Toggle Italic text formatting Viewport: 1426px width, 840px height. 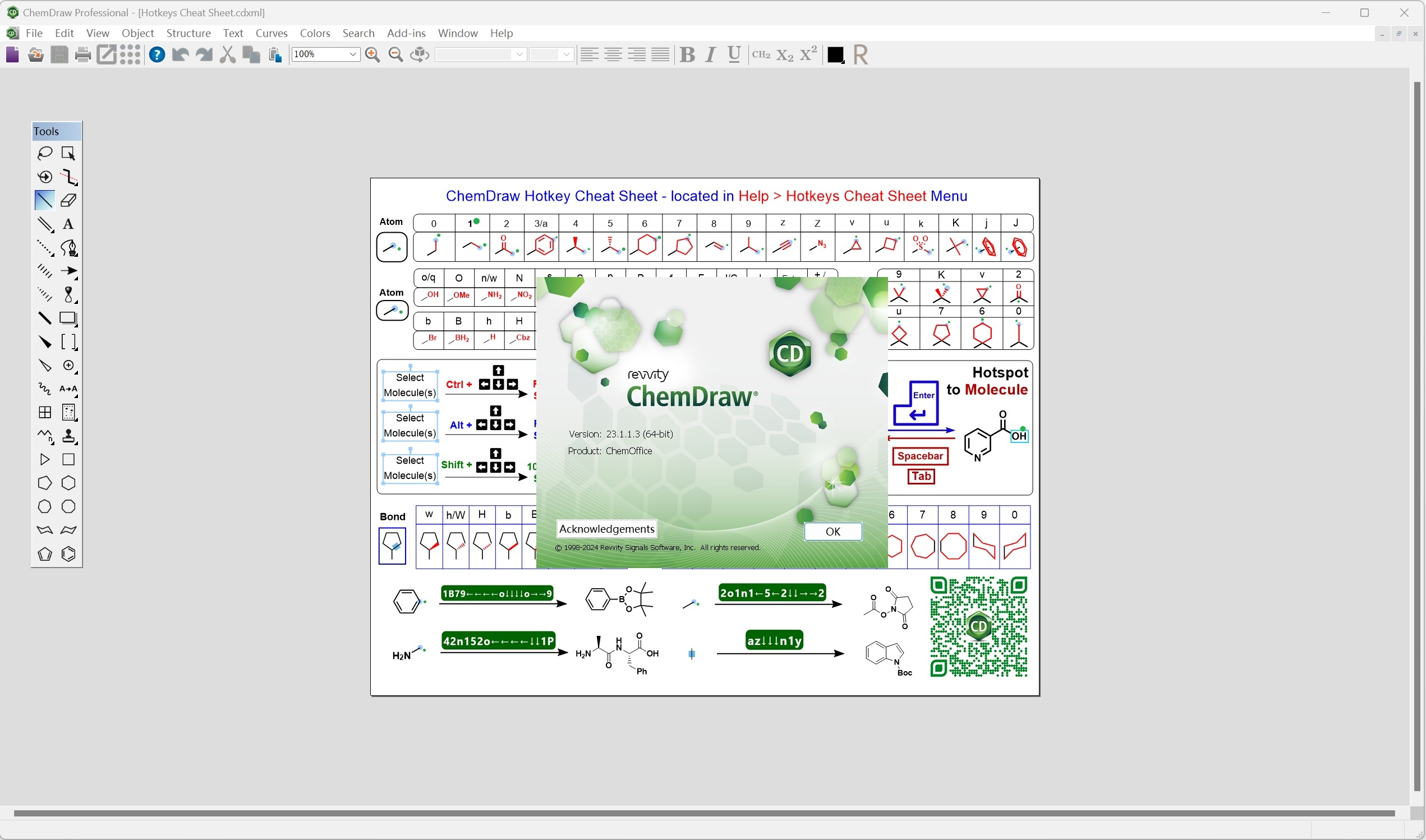click(710, 54)
